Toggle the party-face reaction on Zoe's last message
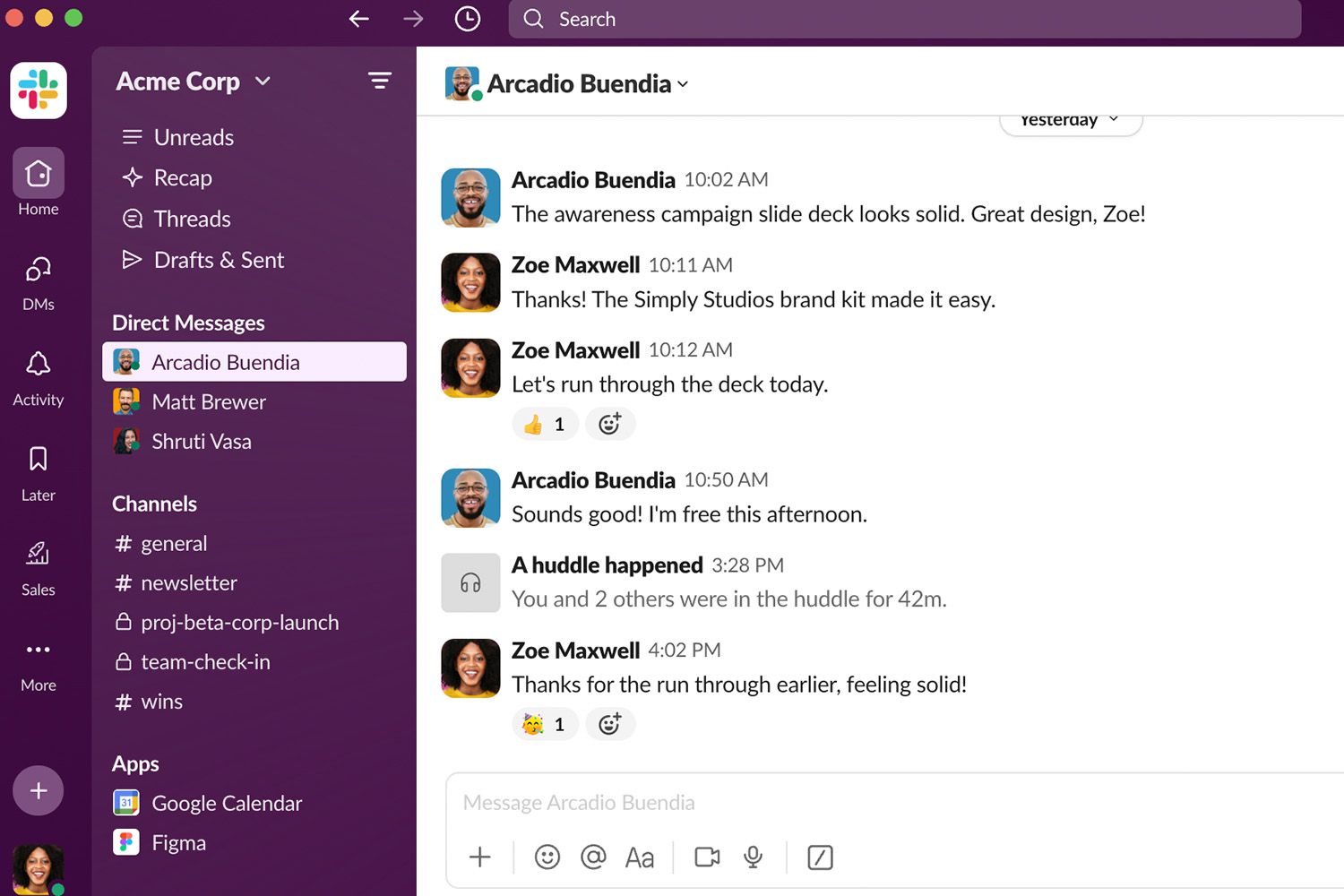The height and width of the screenshot is (896, 1344). pyautogui.click(x=545, y=724)
